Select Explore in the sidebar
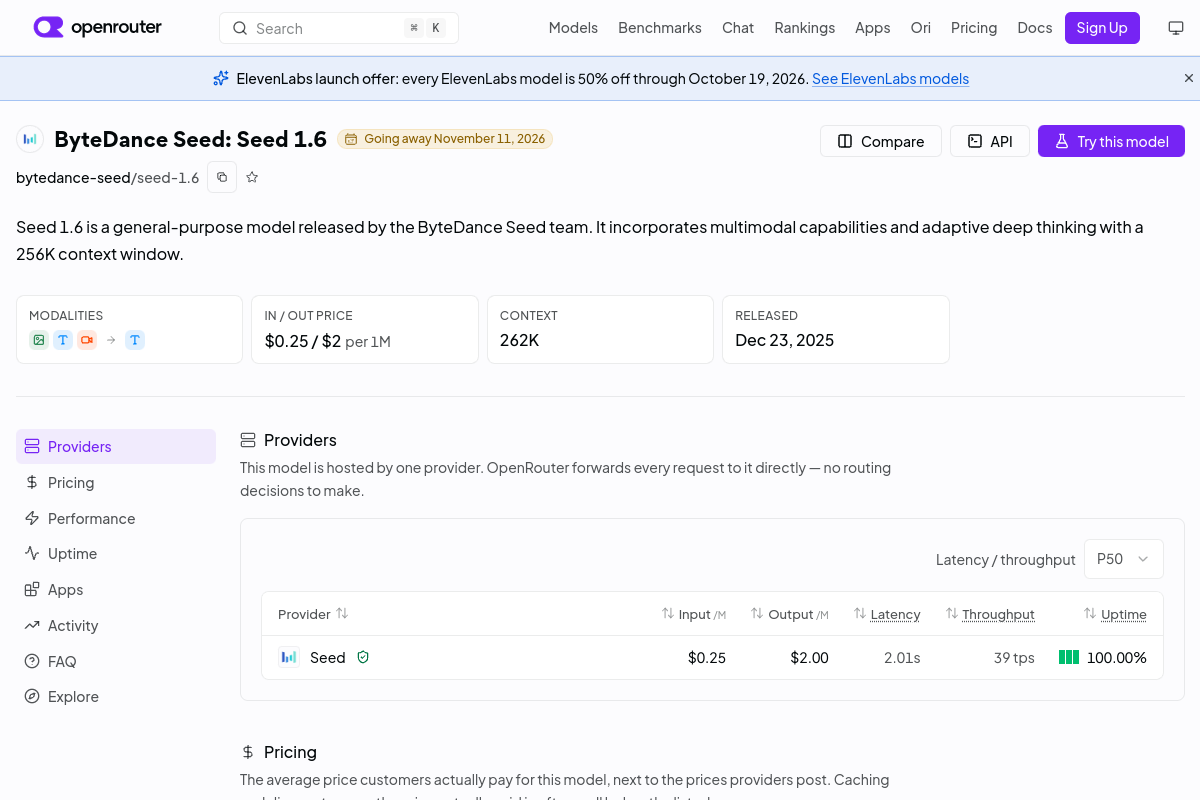Screen dimensions: 1200x800 click(116, 696)
